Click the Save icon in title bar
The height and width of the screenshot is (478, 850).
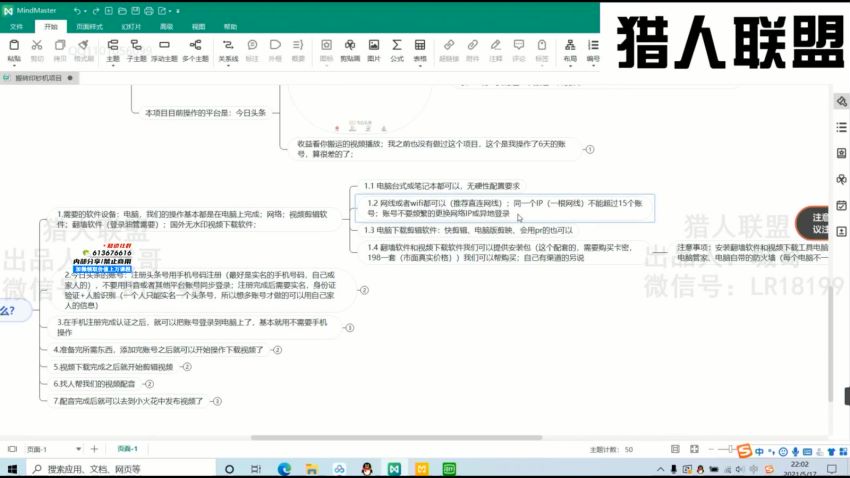tap(136, 11)
